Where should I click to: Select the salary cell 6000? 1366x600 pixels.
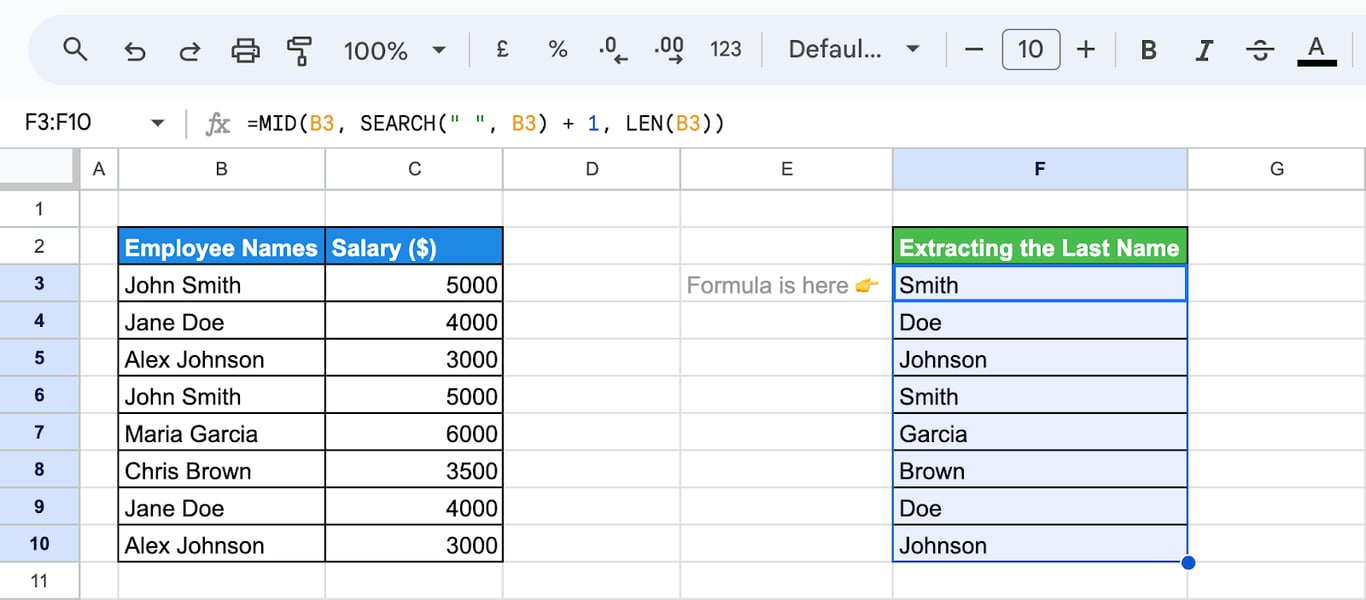tap(414, 433)
